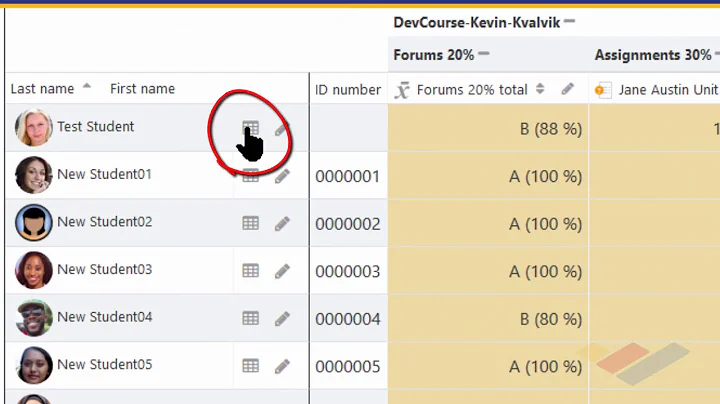Click the ID number column header
Image resolution: width=720 pixels, height=404 pixels.
(348, 90)
